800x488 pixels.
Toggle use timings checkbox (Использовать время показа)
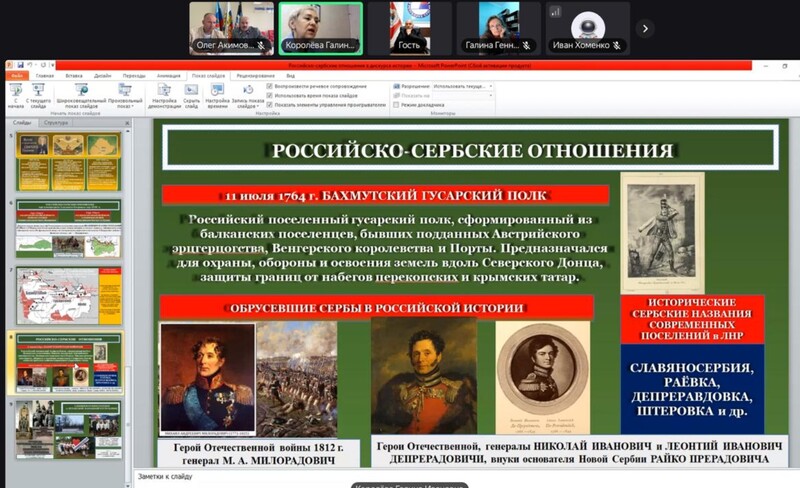click(x=269, y=95)
